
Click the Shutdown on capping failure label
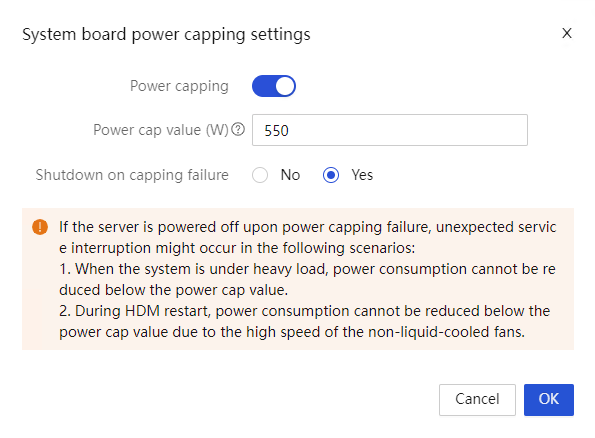pos(132,175)
